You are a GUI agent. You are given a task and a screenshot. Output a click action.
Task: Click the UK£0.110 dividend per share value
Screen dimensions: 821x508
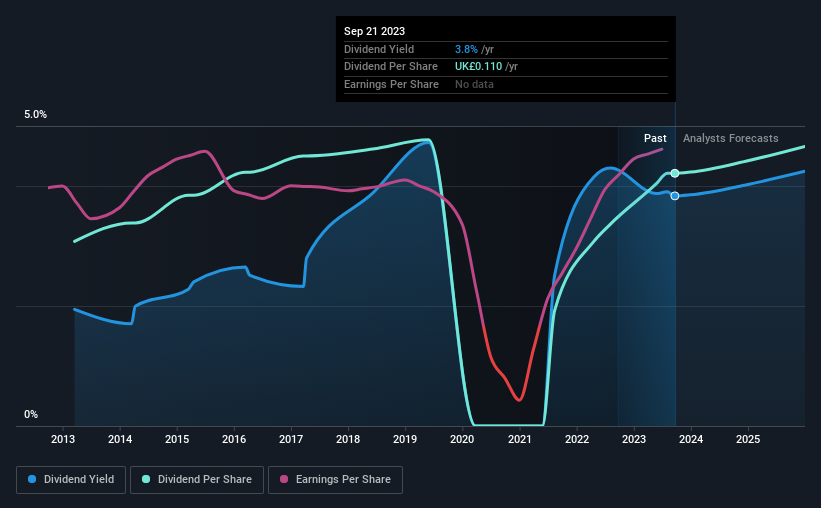point(479,67)
